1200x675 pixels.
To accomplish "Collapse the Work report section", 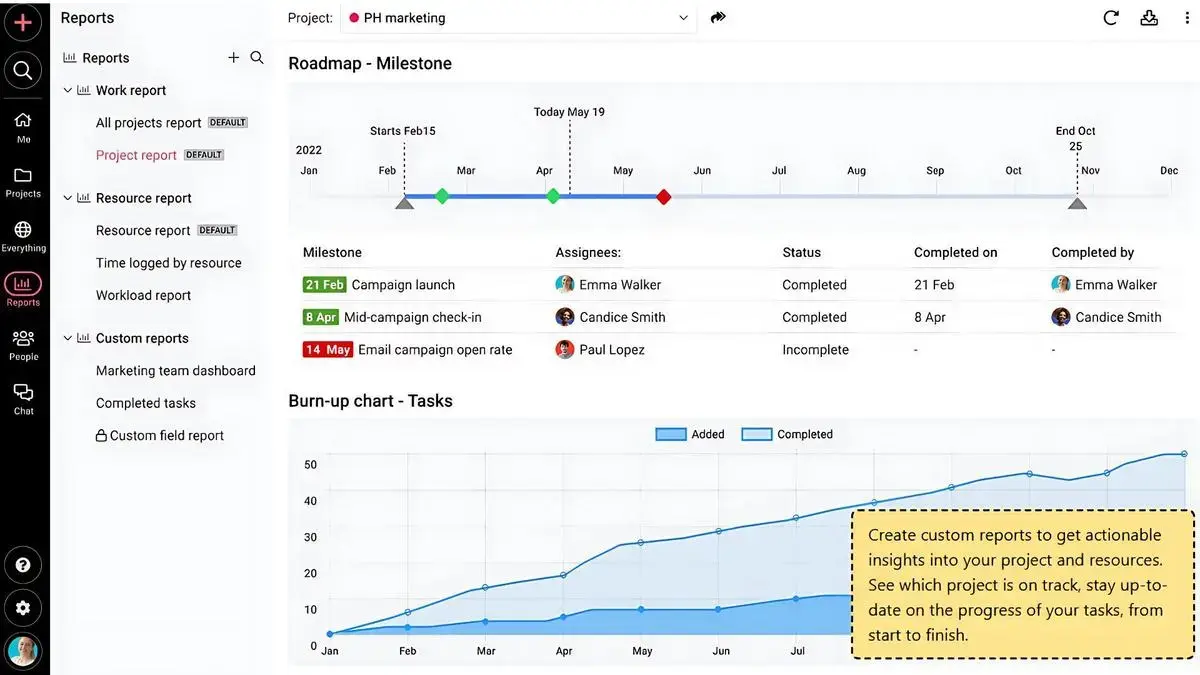I will (x=68, y=90).
